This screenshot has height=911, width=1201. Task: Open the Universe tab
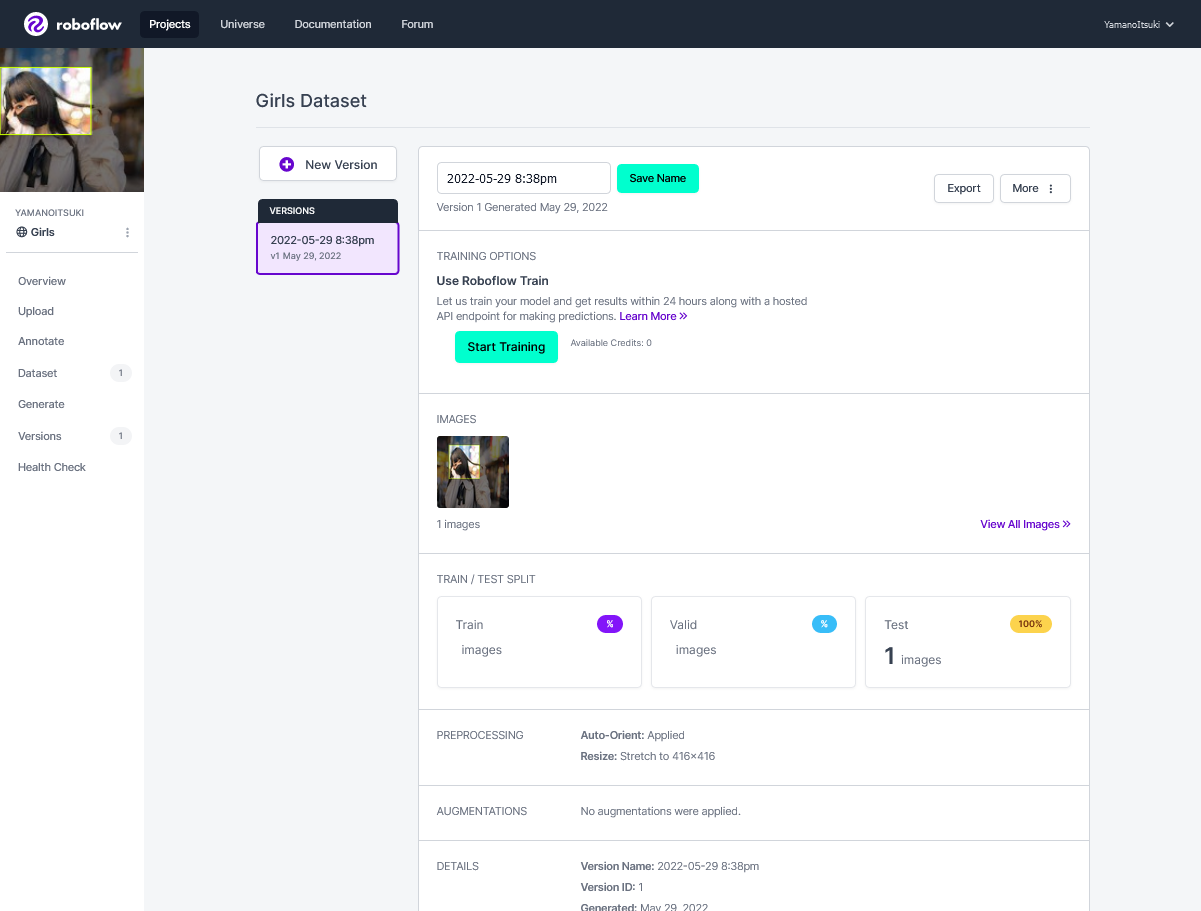pyautogui.click(x=242, y=24)
